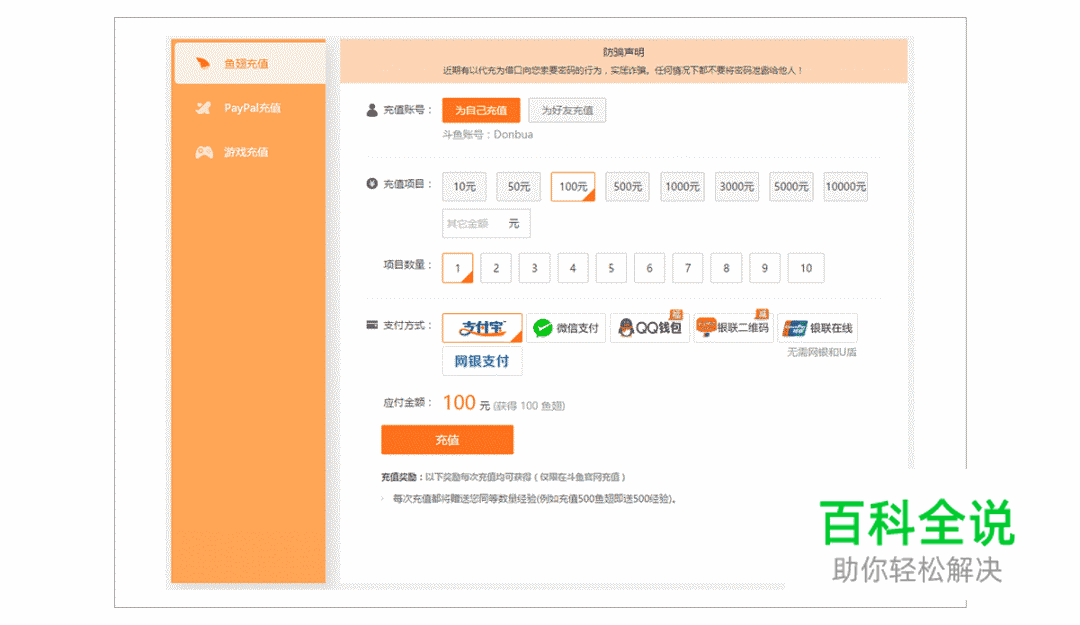Choose the 10000元 recharge option
This screenshot has width=1080, height=625.
(845, 187)
